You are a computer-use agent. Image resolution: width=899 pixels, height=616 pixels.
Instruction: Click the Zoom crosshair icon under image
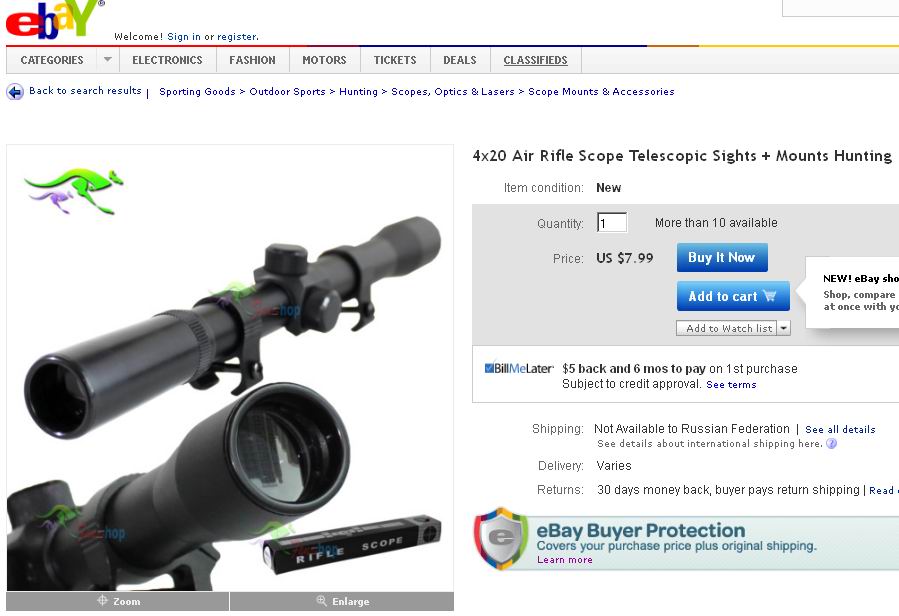[x=103, y=601]
